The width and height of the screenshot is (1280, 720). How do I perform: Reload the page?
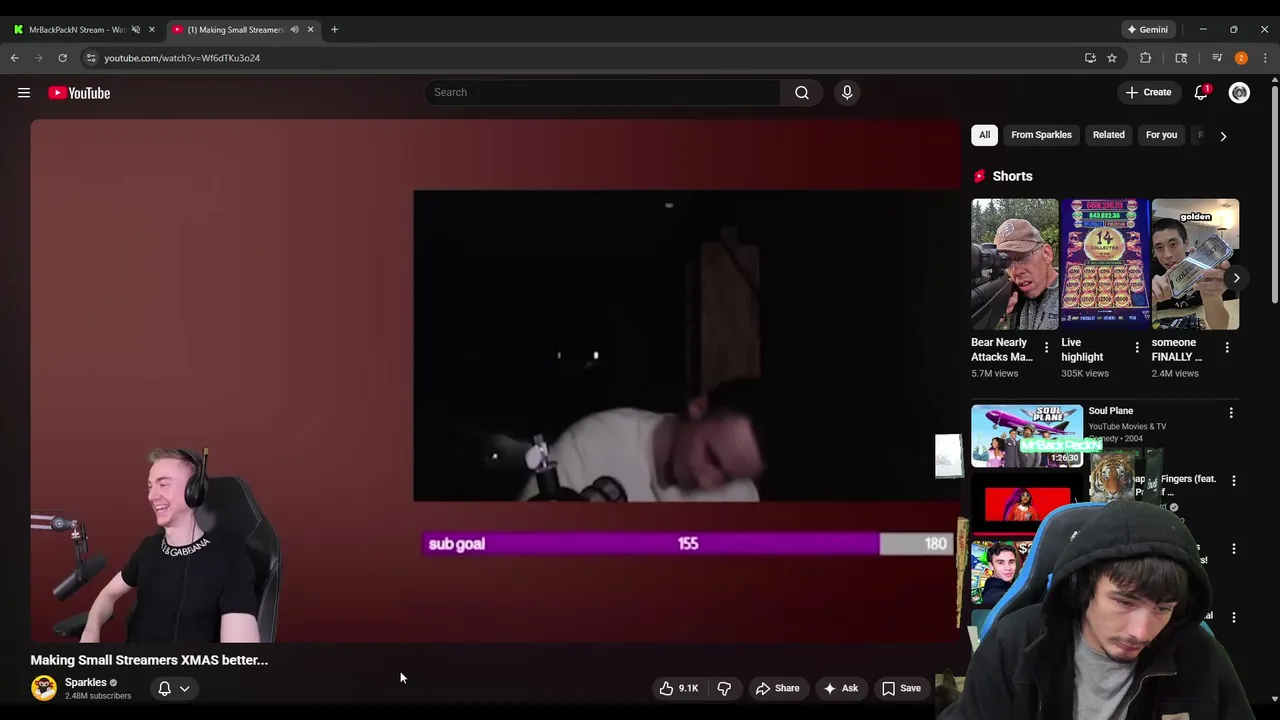62,58
